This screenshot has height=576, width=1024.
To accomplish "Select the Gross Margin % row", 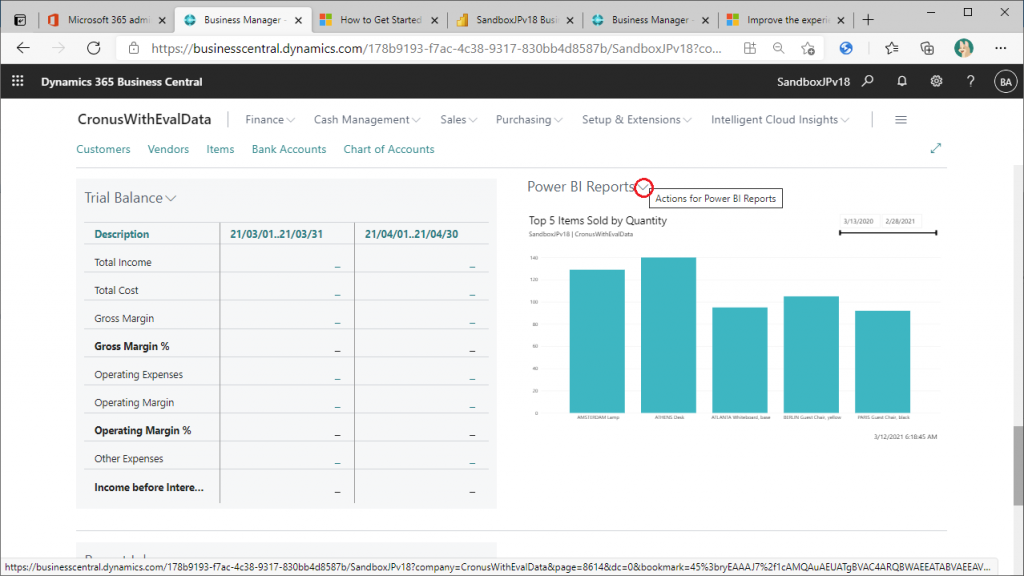I will [x=286, y=346].
